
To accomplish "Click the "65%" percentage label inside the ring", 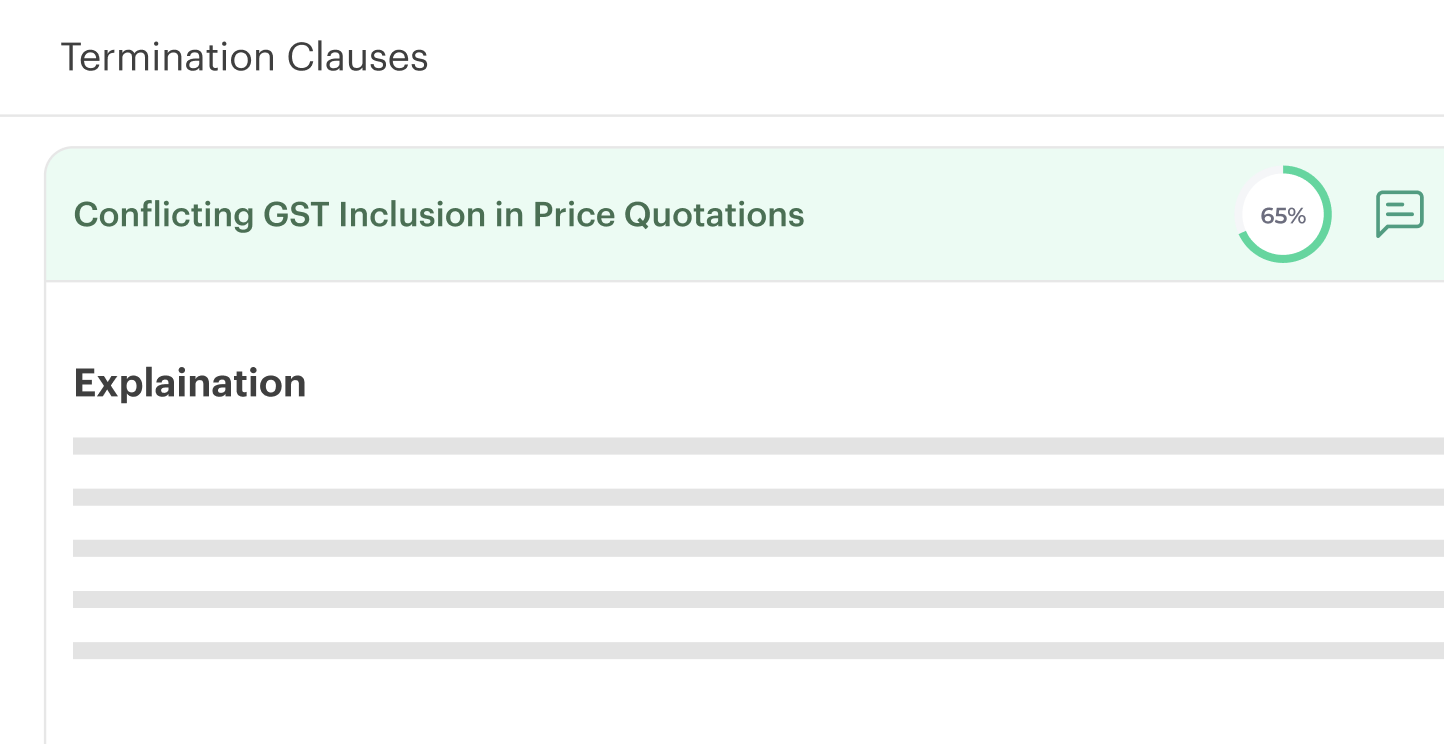I will pos(1283,216).
